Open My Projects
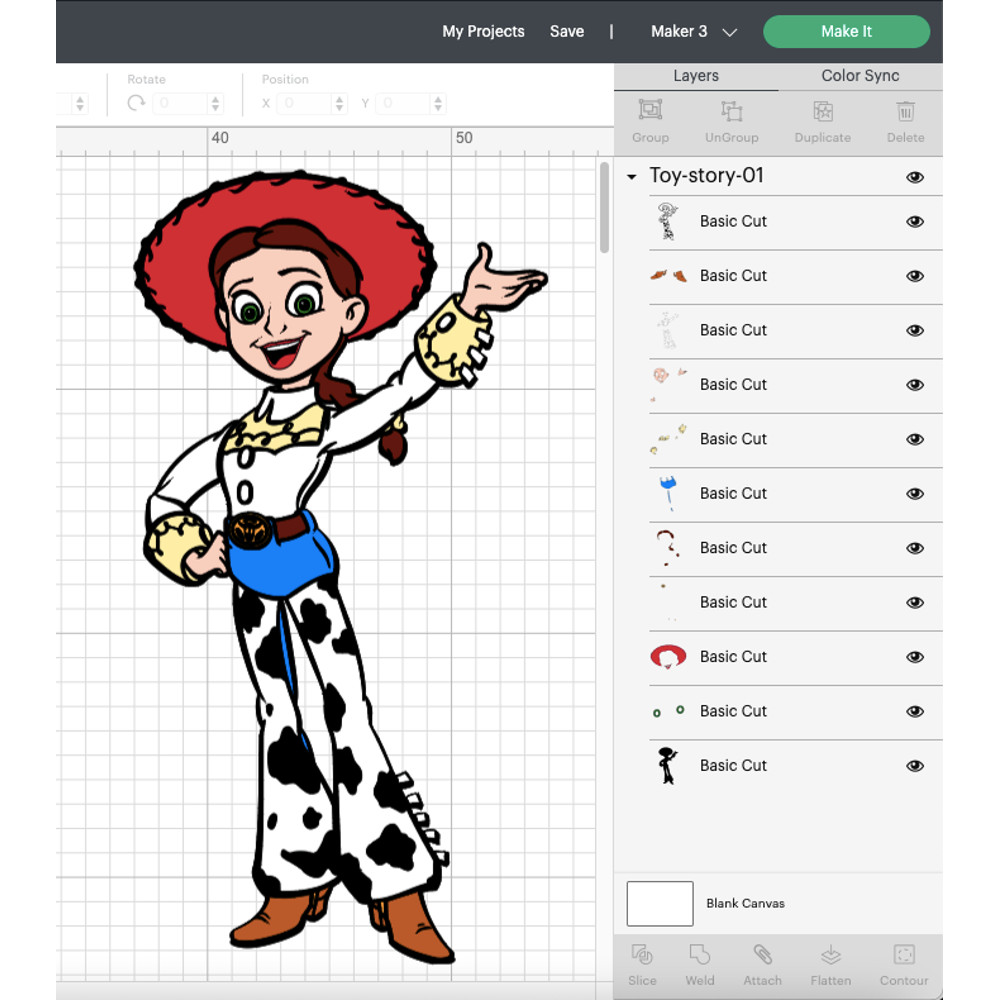1000x1000 pixels. pyautogui.click(x=483, y=31)
